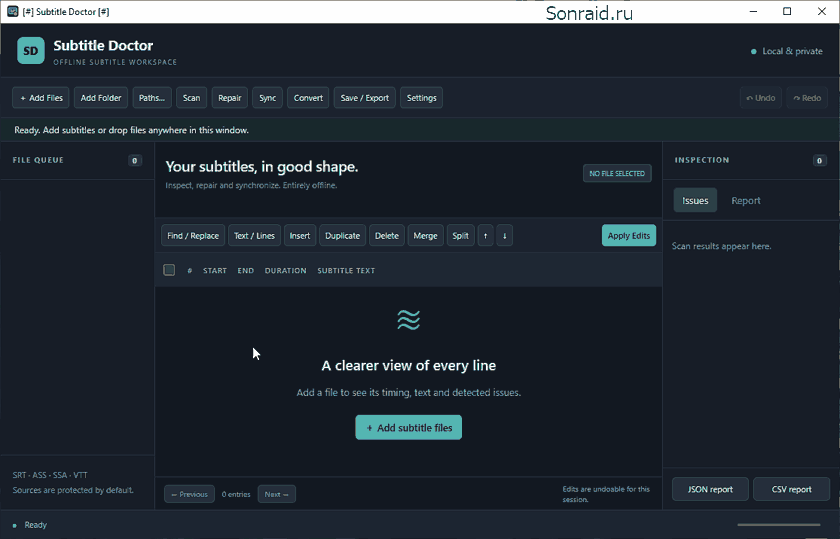
Task: Open the Convert tool
Action: click(x=308, y=98)
